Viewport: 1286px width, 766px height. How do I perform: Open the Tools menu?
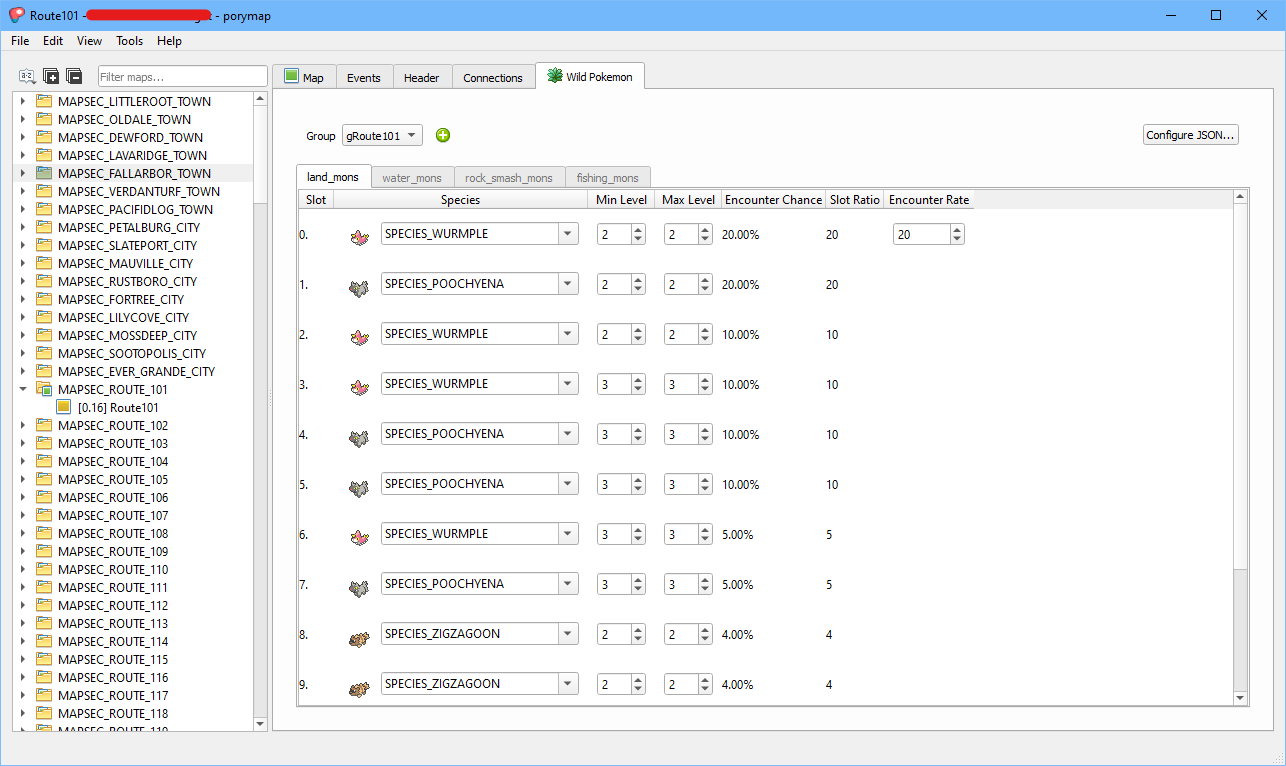pos(129,41)
